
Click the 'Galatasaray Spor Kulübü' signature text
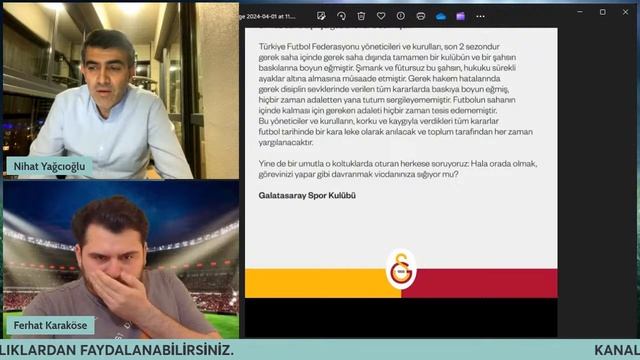(x=307, y=195)
